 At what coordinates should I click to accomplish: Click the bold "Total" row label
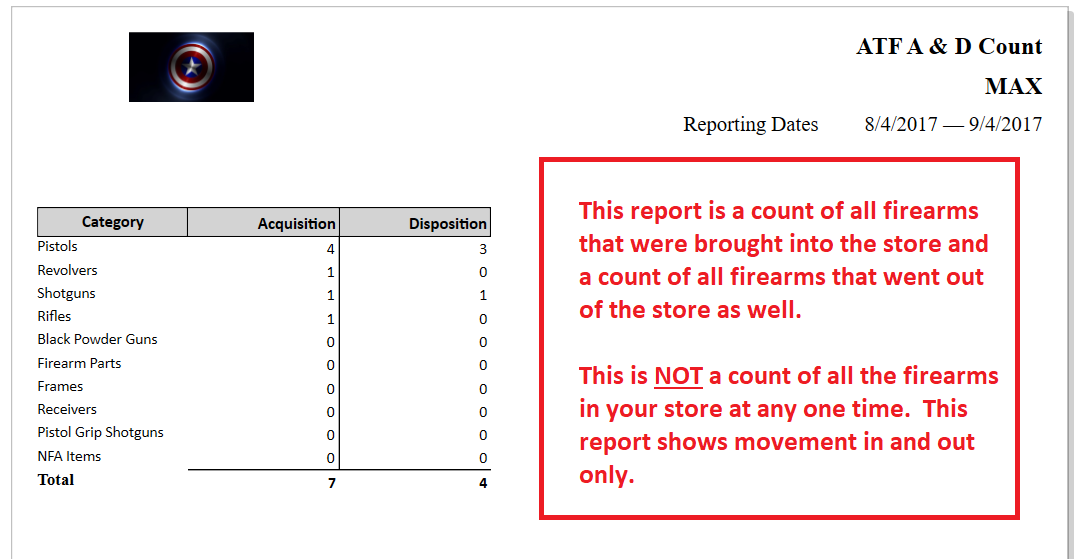tap(56, 480)
